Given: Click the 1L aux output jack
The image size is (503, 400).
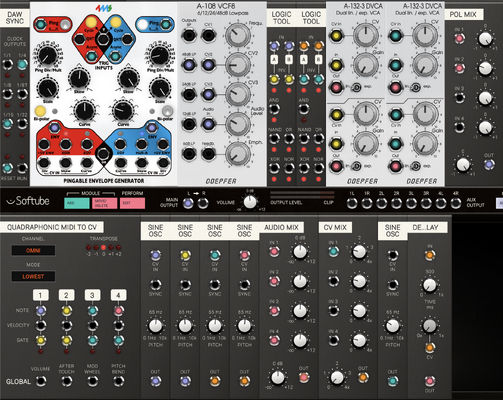Looking at the screenshot, I should [x=352, y=203].
